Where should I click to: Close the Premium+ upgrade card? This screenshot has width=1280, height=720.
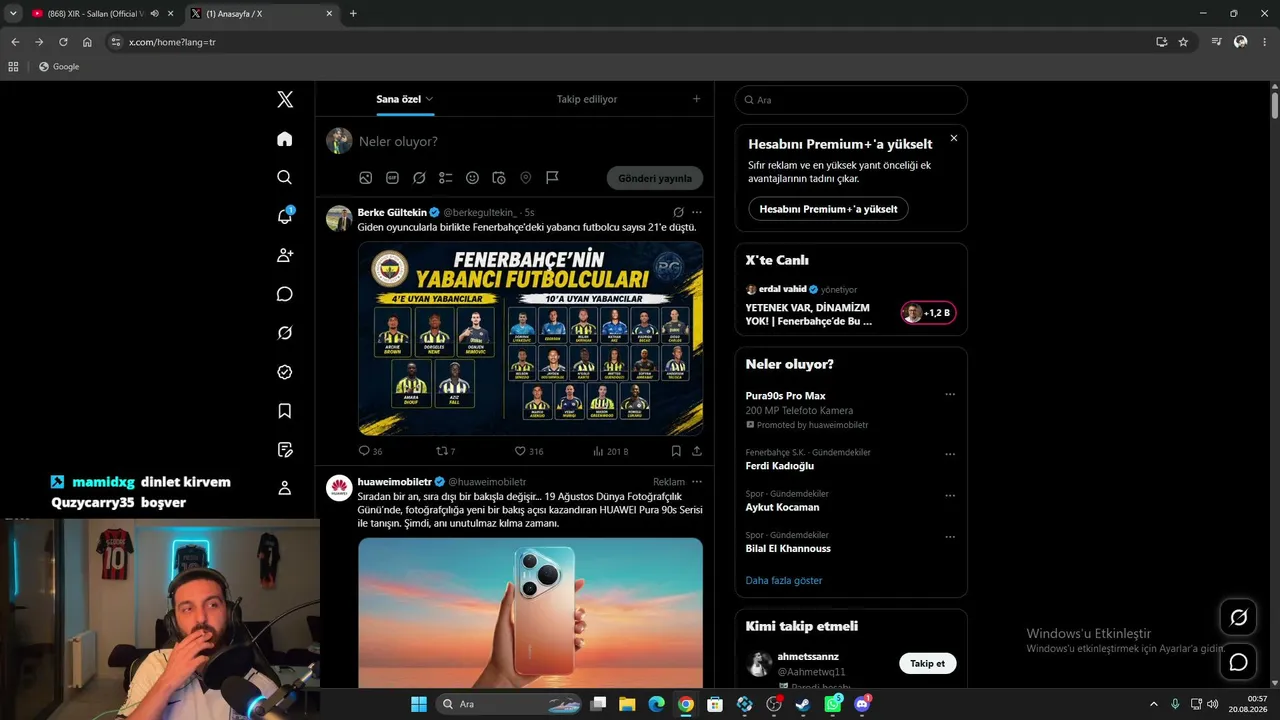coord(954,138)
